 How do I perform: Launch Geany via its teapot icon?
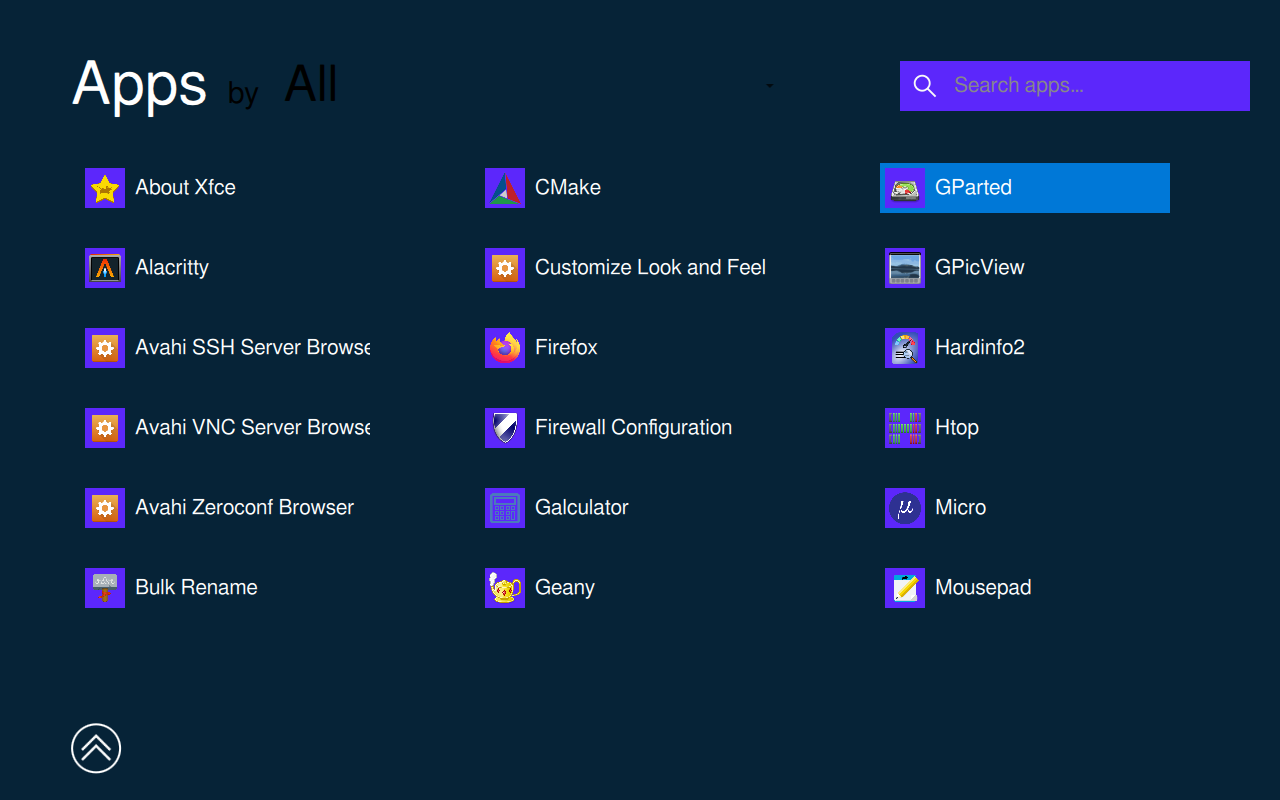pyautogui.click(x=505, y=588)
